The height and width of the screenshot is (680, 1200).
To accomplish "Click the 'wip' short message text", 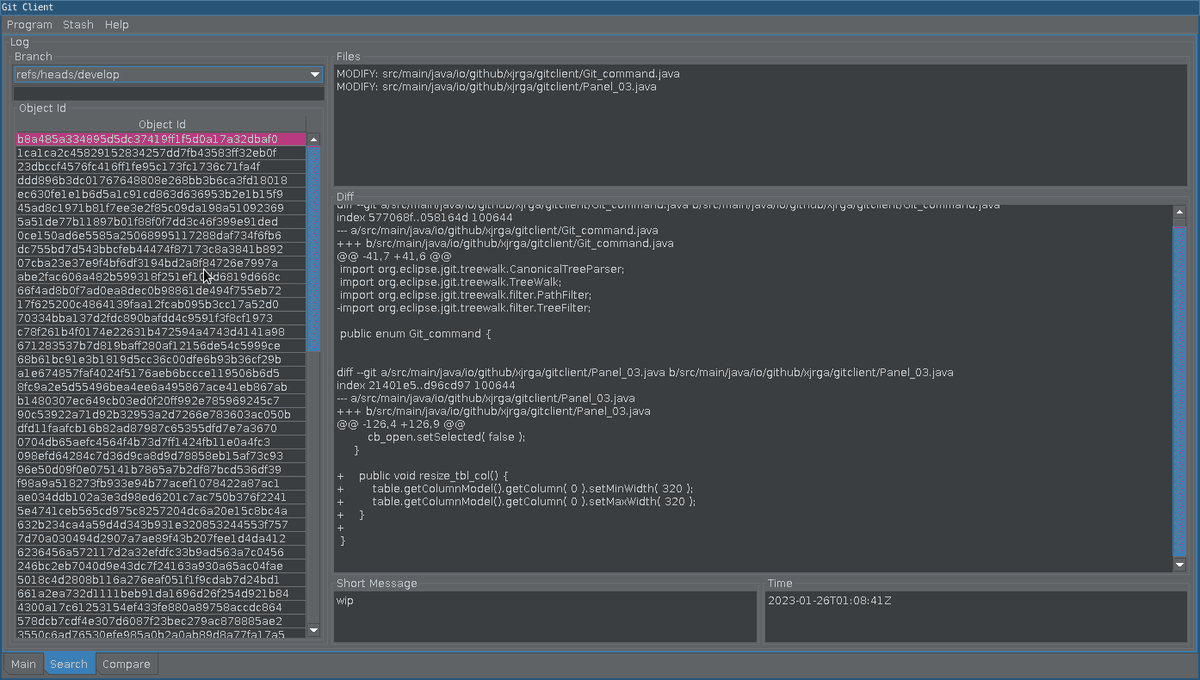I will tap(345, 601).
